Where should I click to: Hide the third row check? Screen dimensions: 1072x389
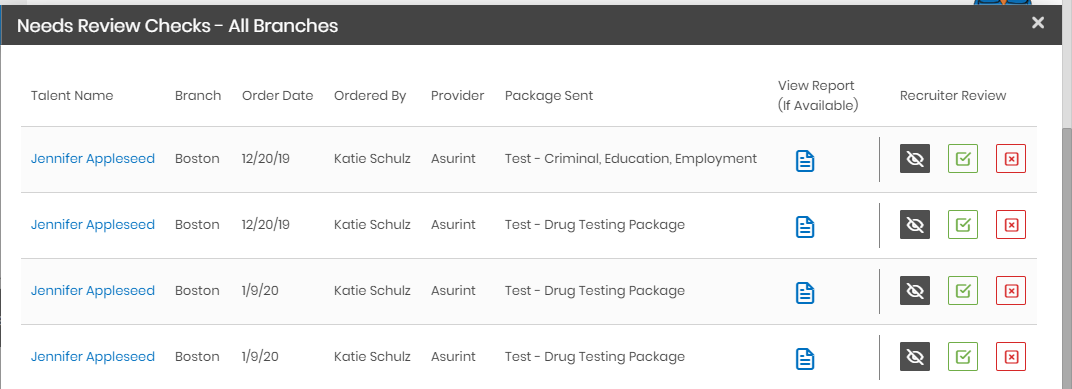coord(915,291)
